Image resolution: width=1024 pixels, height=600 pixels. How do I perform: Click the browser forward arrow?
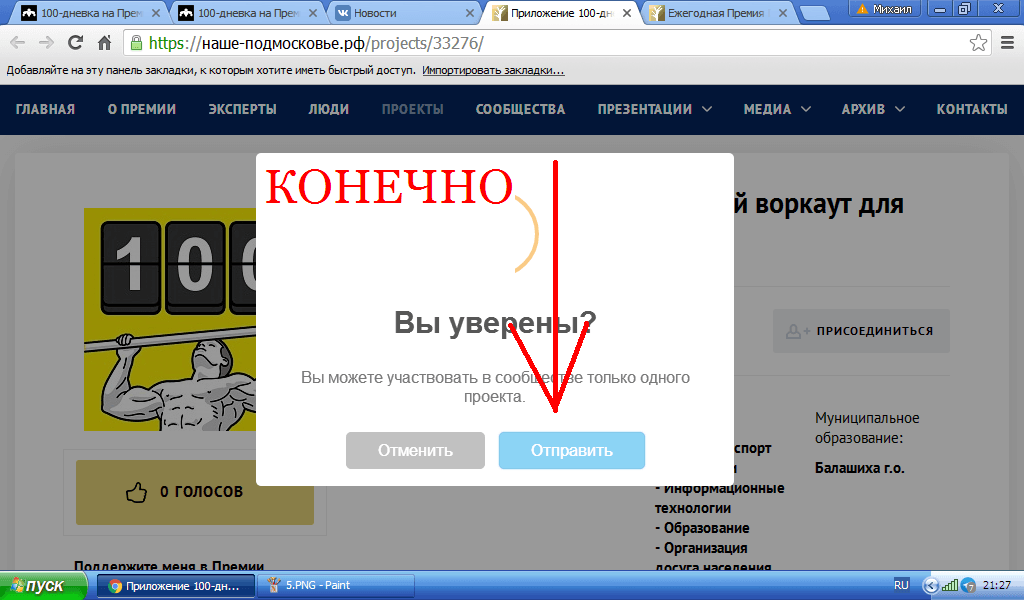point(46,43)
